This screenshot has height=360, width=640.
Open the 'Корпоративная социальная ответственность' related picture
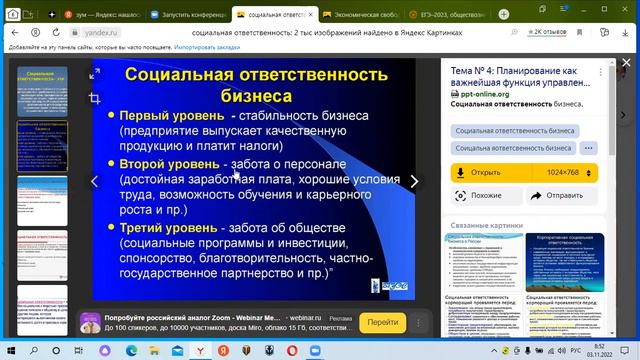(x=565, y=262)
